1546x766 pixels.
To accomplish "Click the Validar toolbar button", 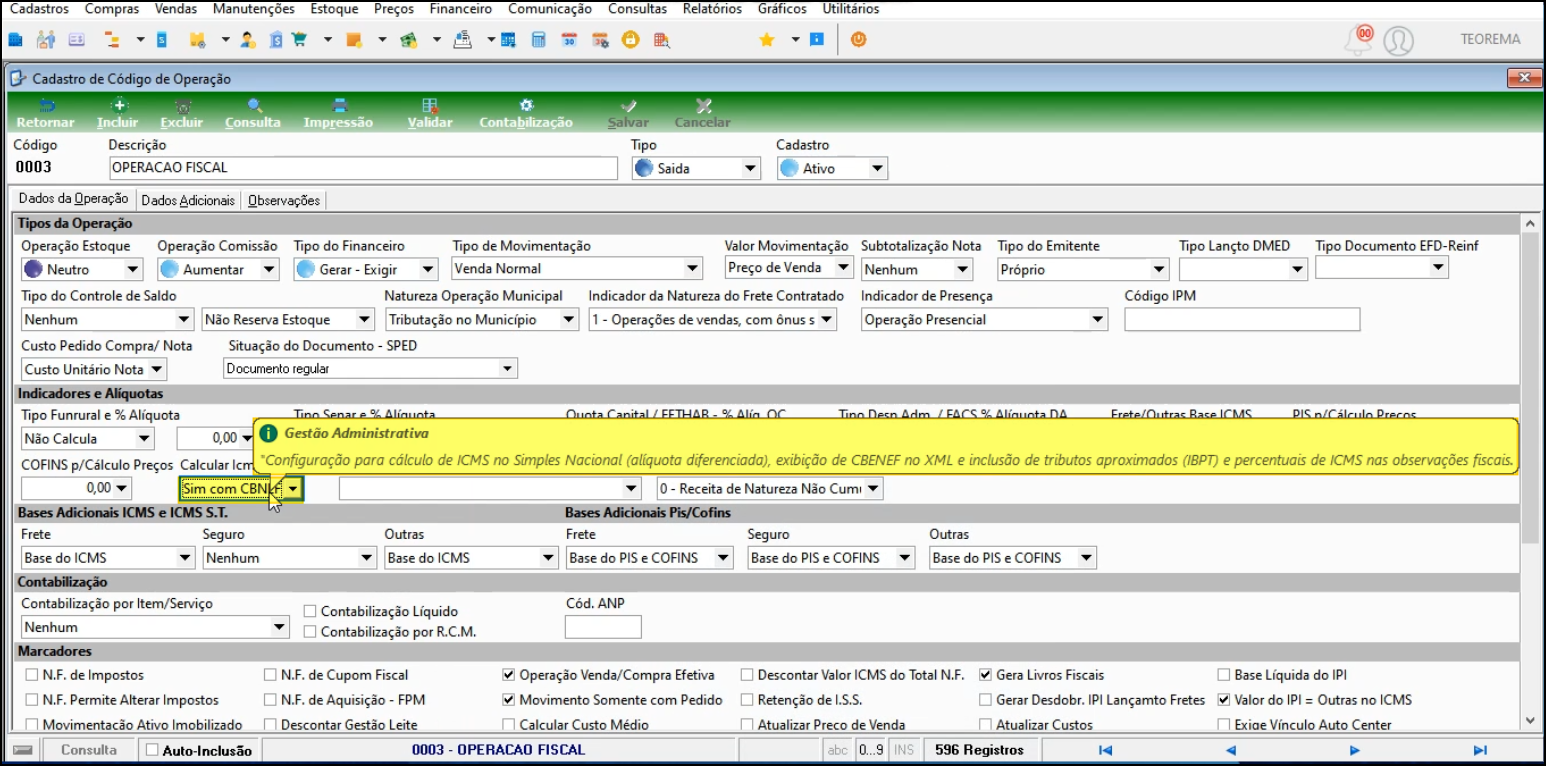I will click(x=431, y=113).
